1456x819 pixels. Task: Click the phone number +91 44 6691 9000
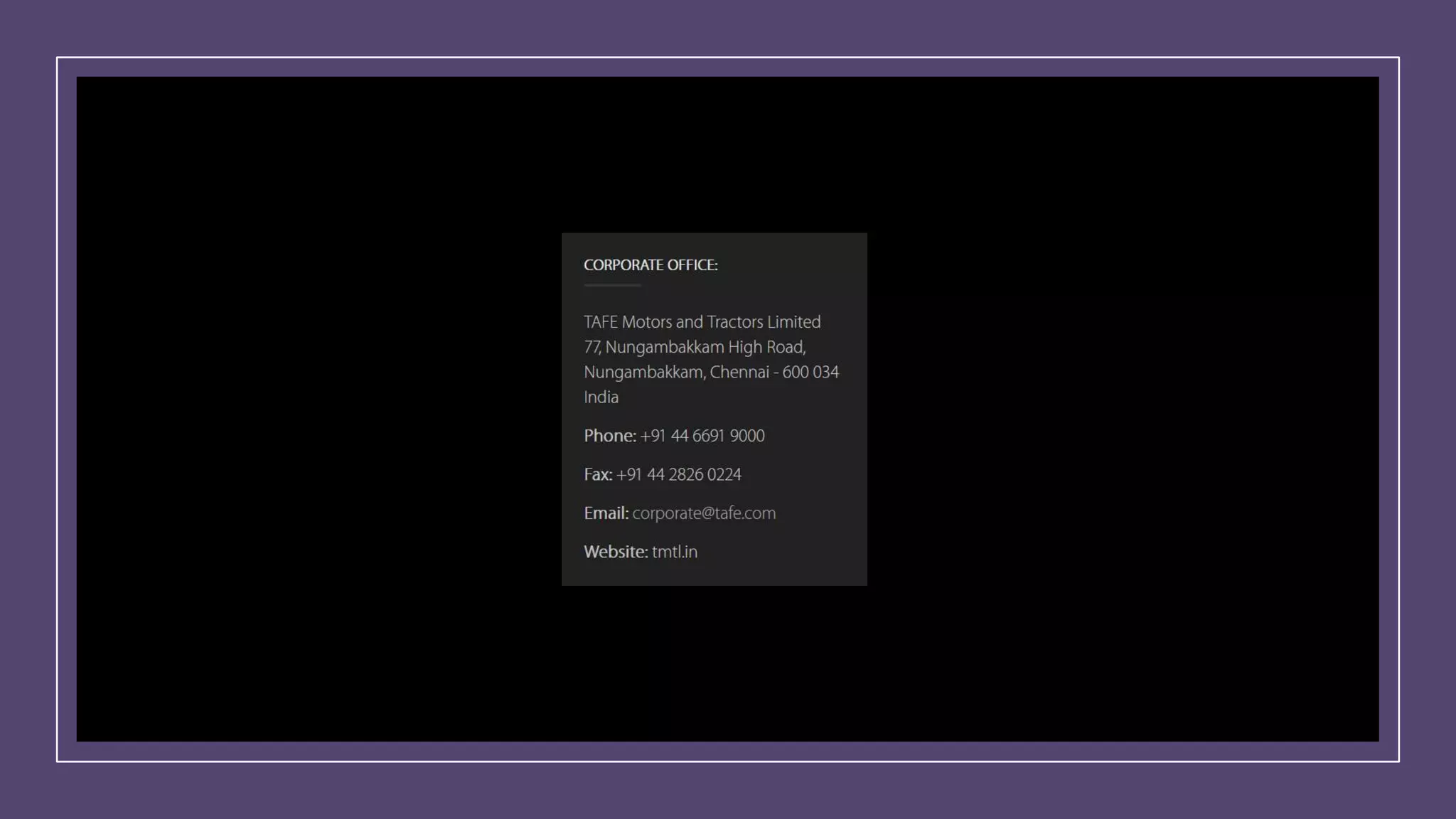(702, 436)
